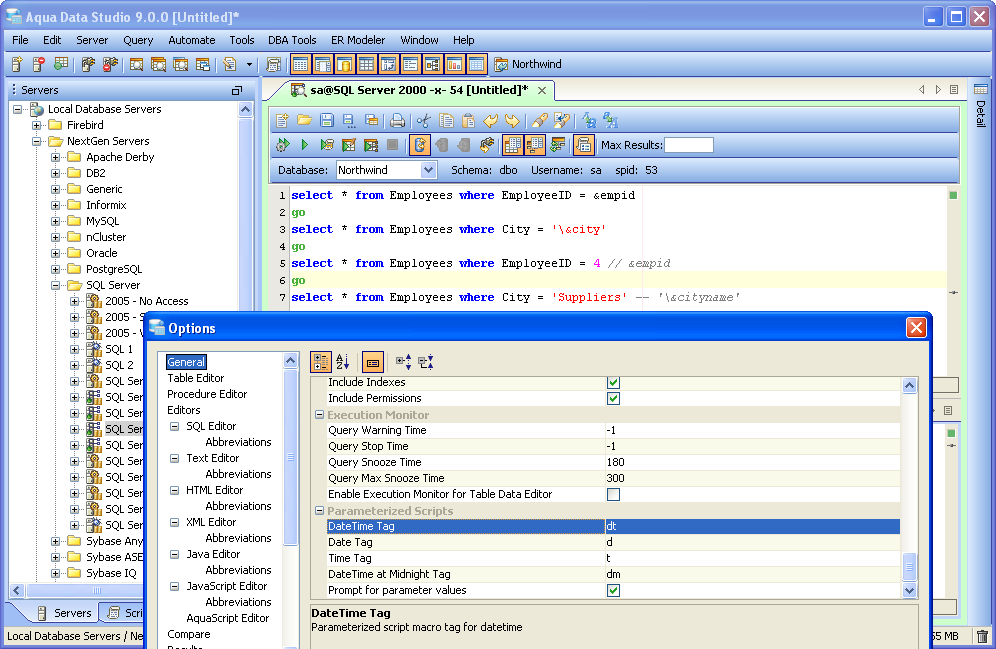This screenshot has height=649, width=996.
Task: Click the Options category tree scrollbar thumb
Action: click(290, 457)
